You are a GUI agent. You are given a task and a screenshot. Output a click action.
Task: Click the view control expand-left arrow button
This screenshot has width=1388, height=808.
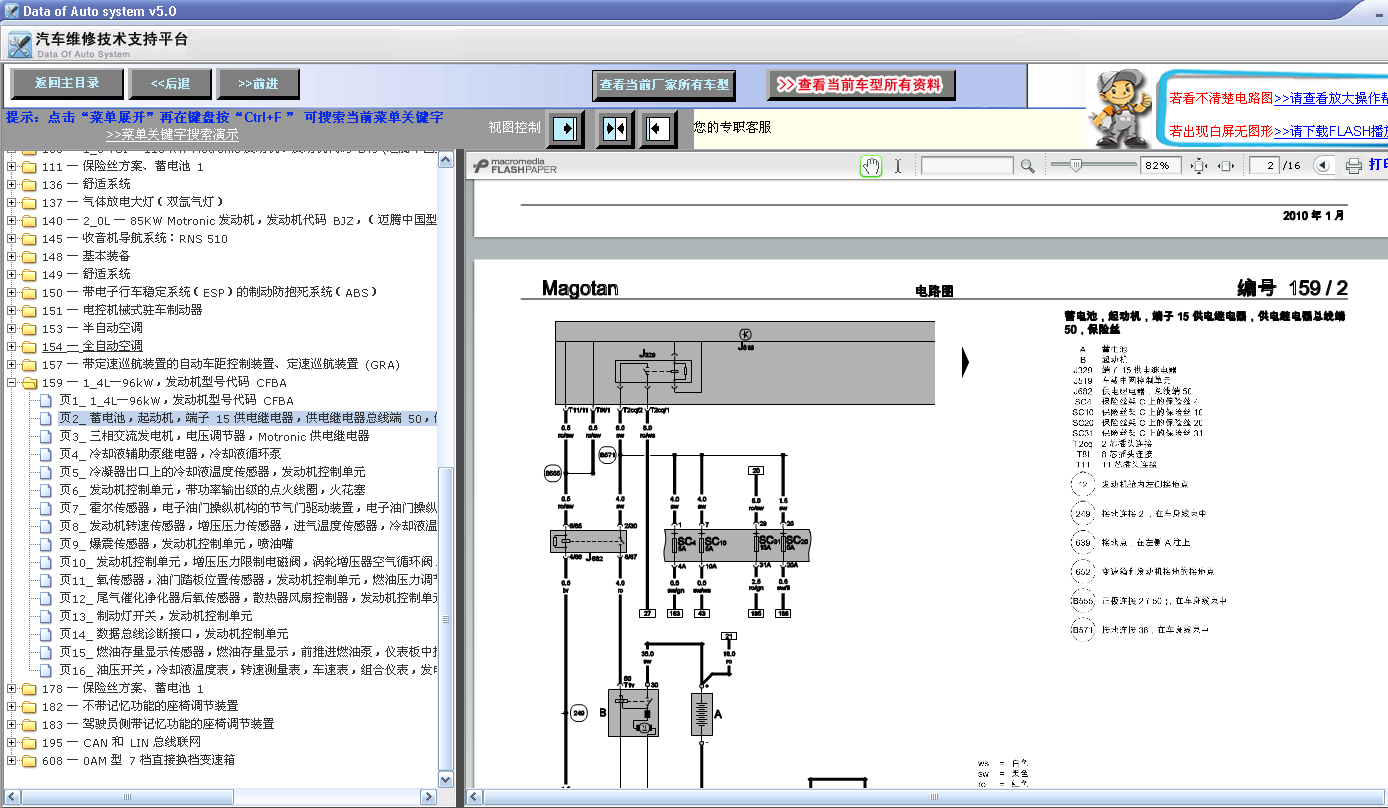coord(658,129)
